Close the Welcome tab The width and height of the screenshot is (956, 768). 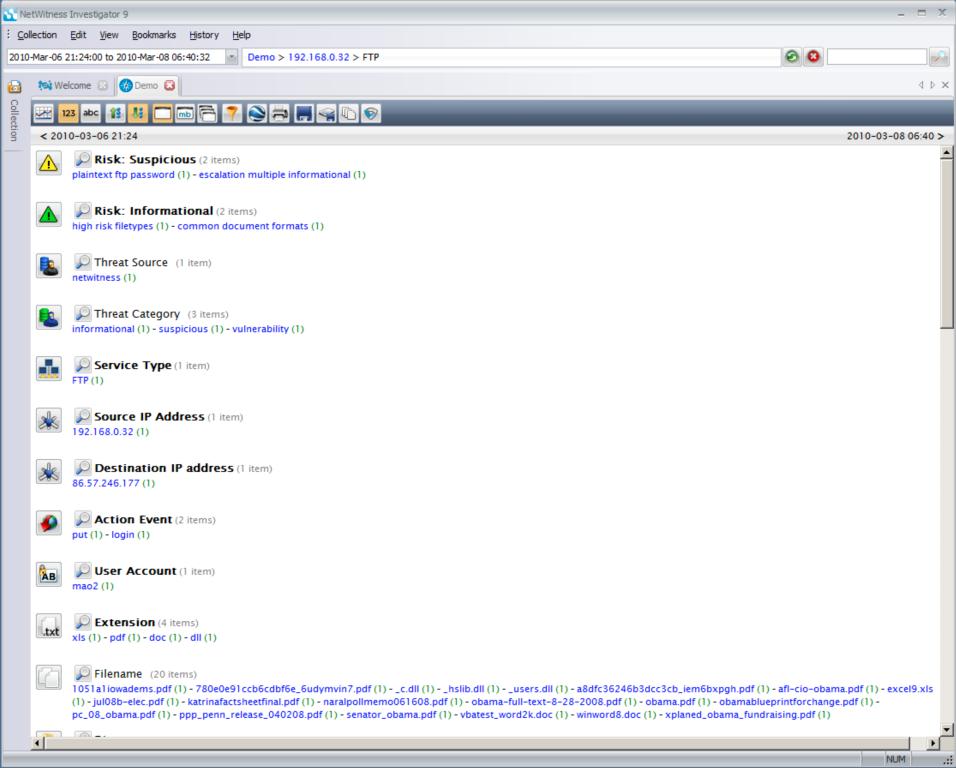pyautogui.click(x=103, y=85)
